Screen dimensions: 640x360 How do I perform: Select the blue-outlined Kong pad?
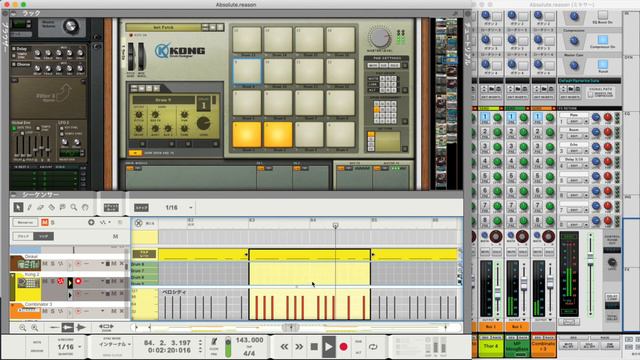[247, 71]
